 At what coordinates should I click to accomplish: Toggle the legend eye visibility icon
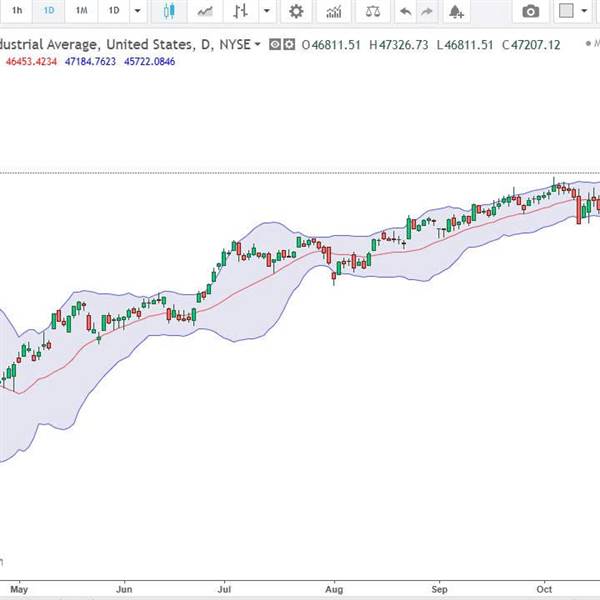coord(277,45)
